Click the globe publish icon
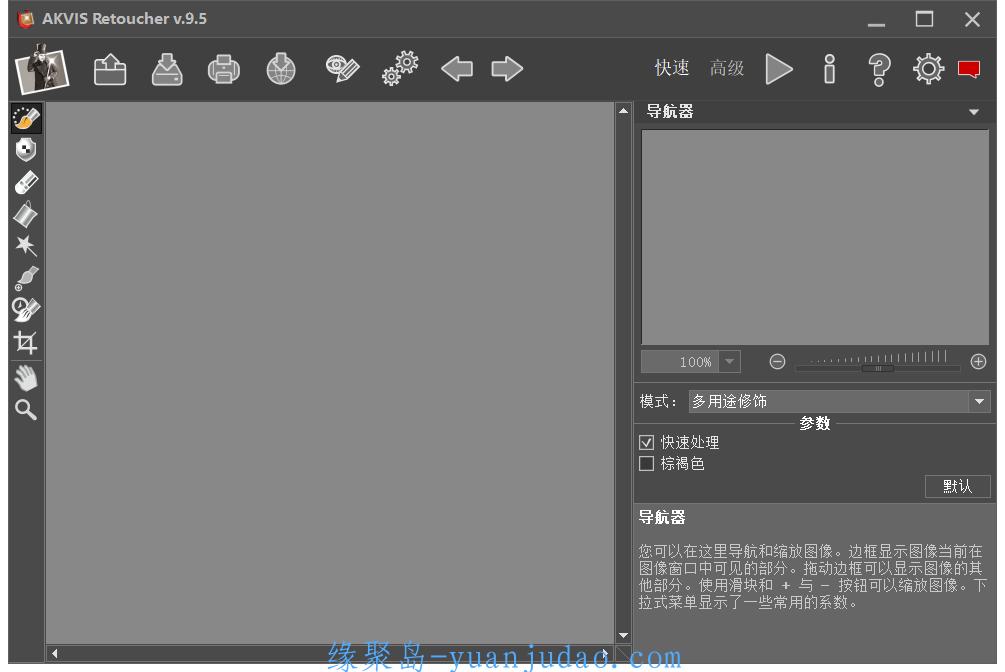 (x=281, y=69)
